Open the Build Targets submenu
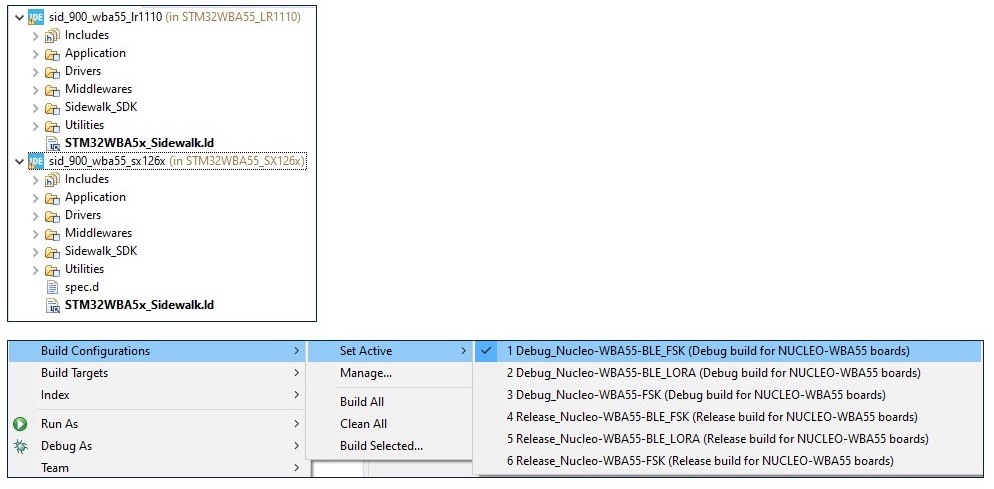 (158, 373)
